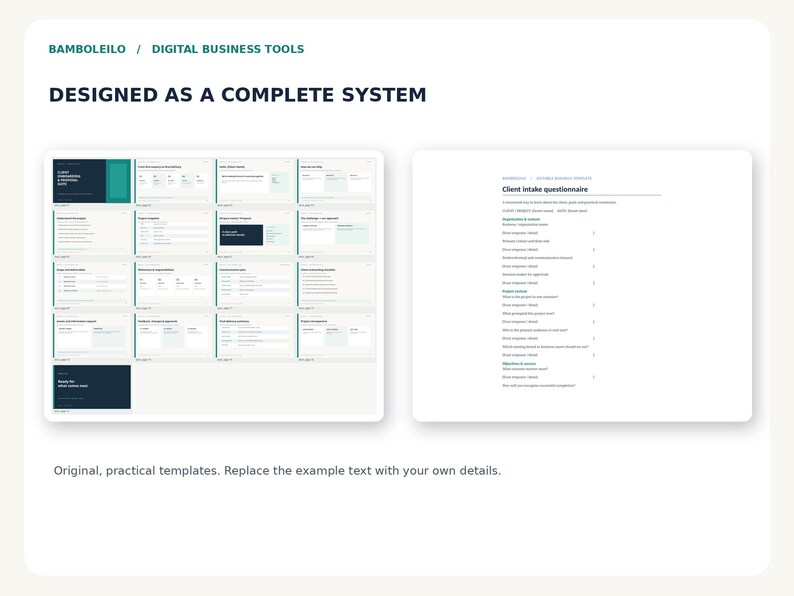Click the Client intake questionnaire title
This screenshot has width=794, height=596.
tap(545, 189)
